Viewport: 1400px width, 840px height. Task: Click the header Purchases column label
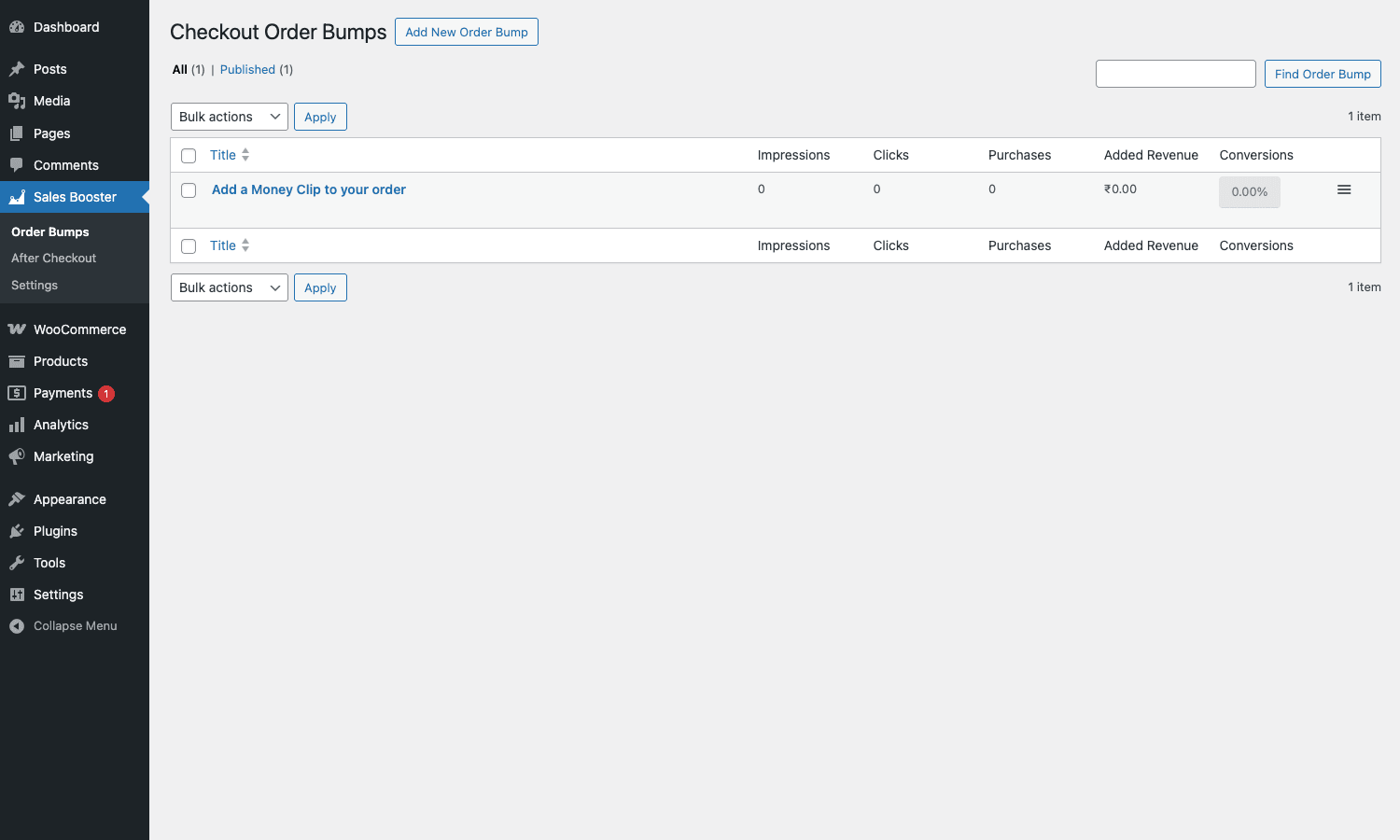tap(1019, 155)
